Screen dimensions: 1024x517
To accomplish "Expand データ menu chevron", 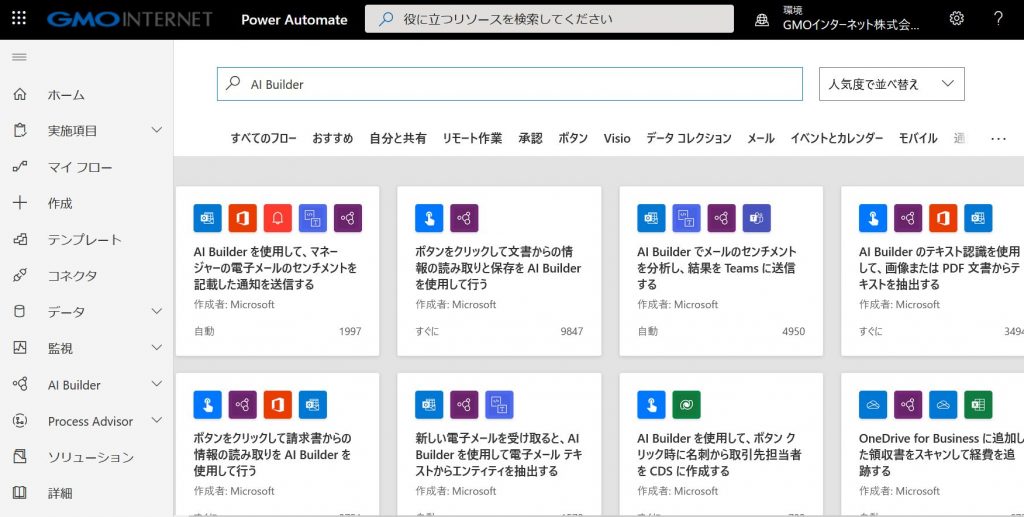I will coord(157,311).
